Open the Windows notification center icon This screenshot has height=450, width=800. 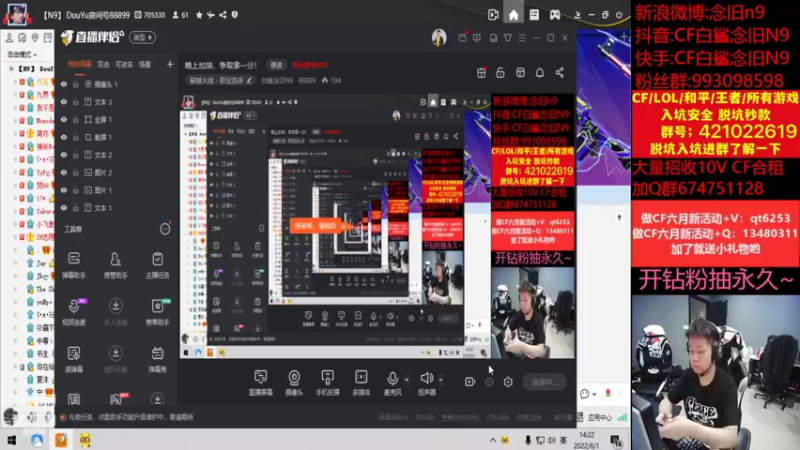[616, 441]
